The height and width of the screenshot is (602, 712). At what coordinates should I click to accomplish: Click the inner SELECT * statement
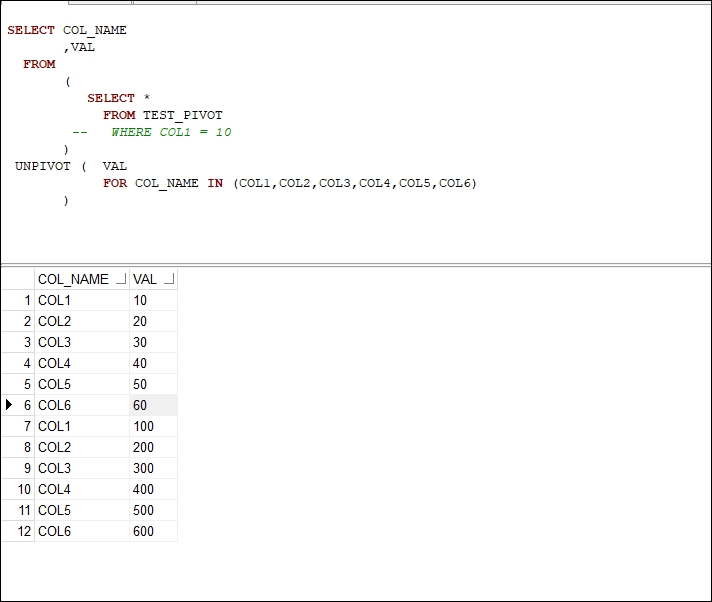point(119,98)
